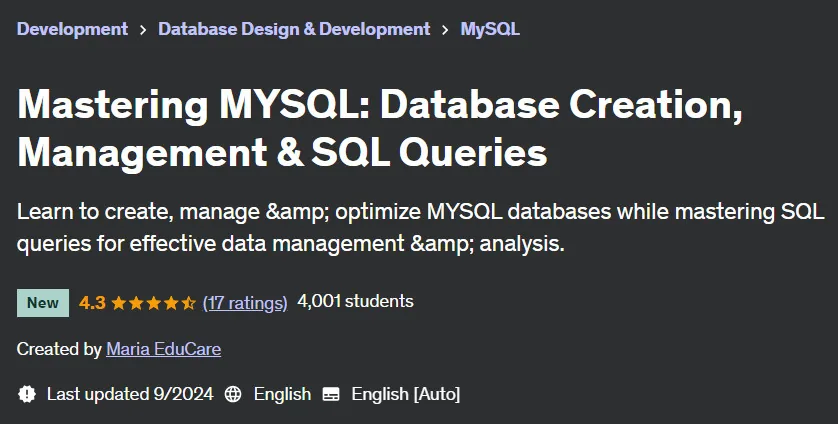
Task: Click the Created by label
Action: point(59,349)
